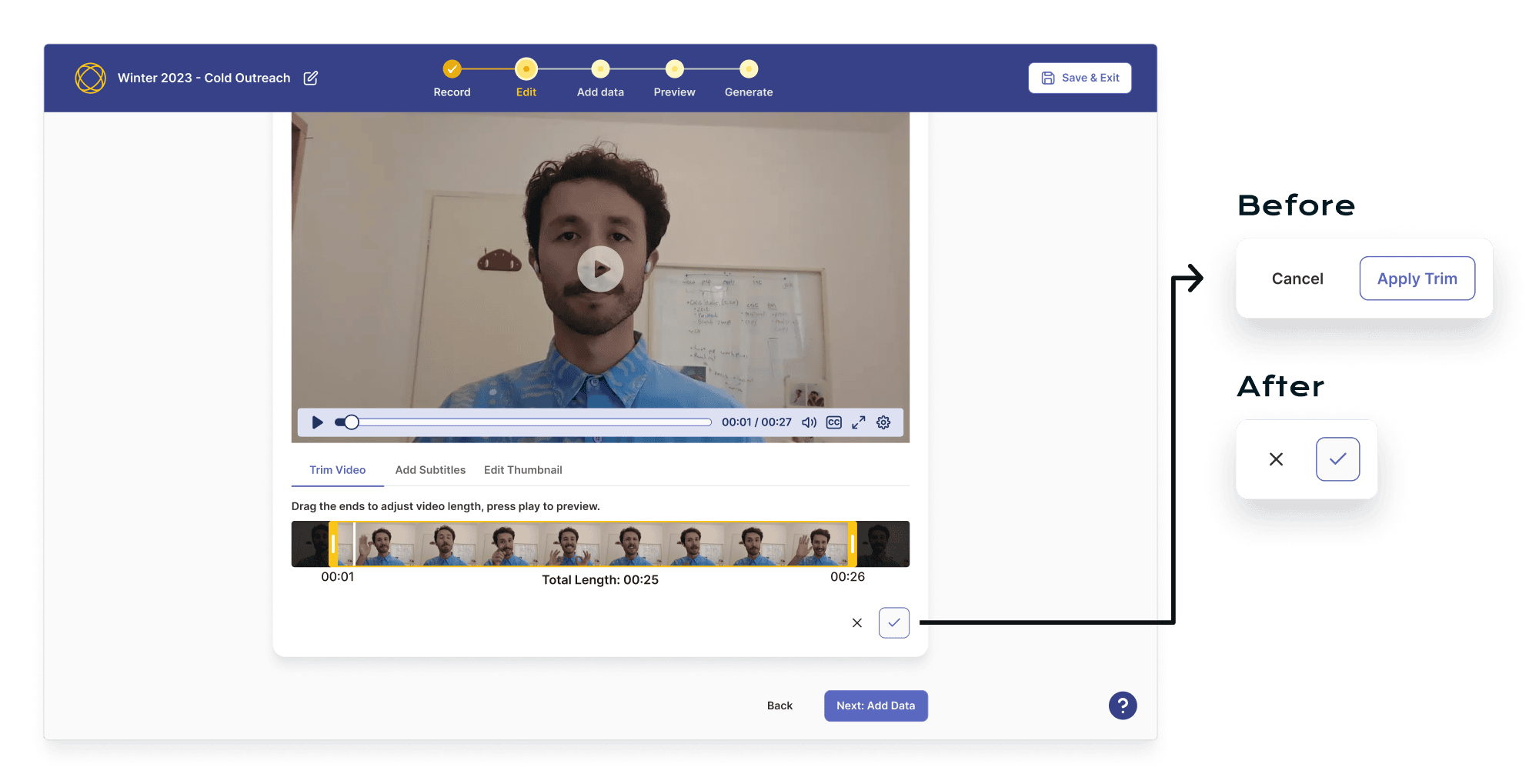Open the Preview step
This screenshot has width=1539, height=784.
pyautogui.click(x=675, y=78)
